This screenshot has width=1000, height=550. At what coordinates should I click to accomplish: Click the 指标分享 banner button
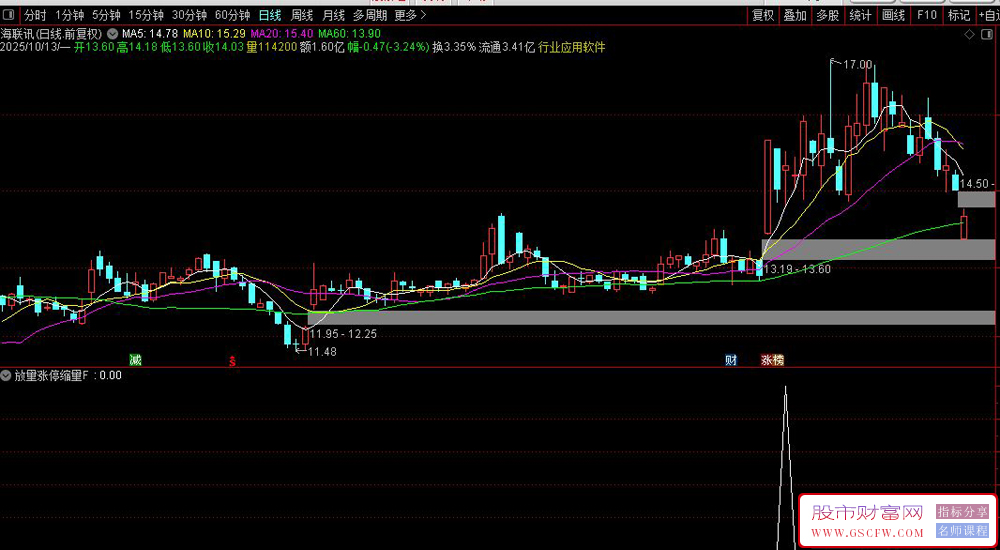pos(962,512)
